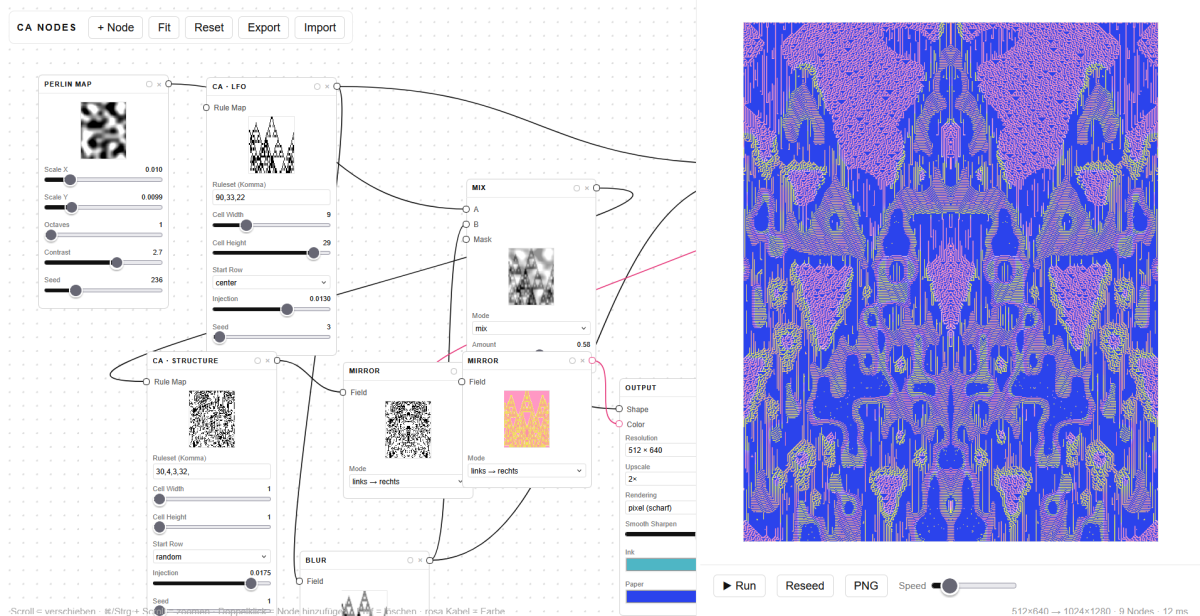The image size is (1200, 616).
Task: Click input port B on MIX node
Action: pos(466,224)
